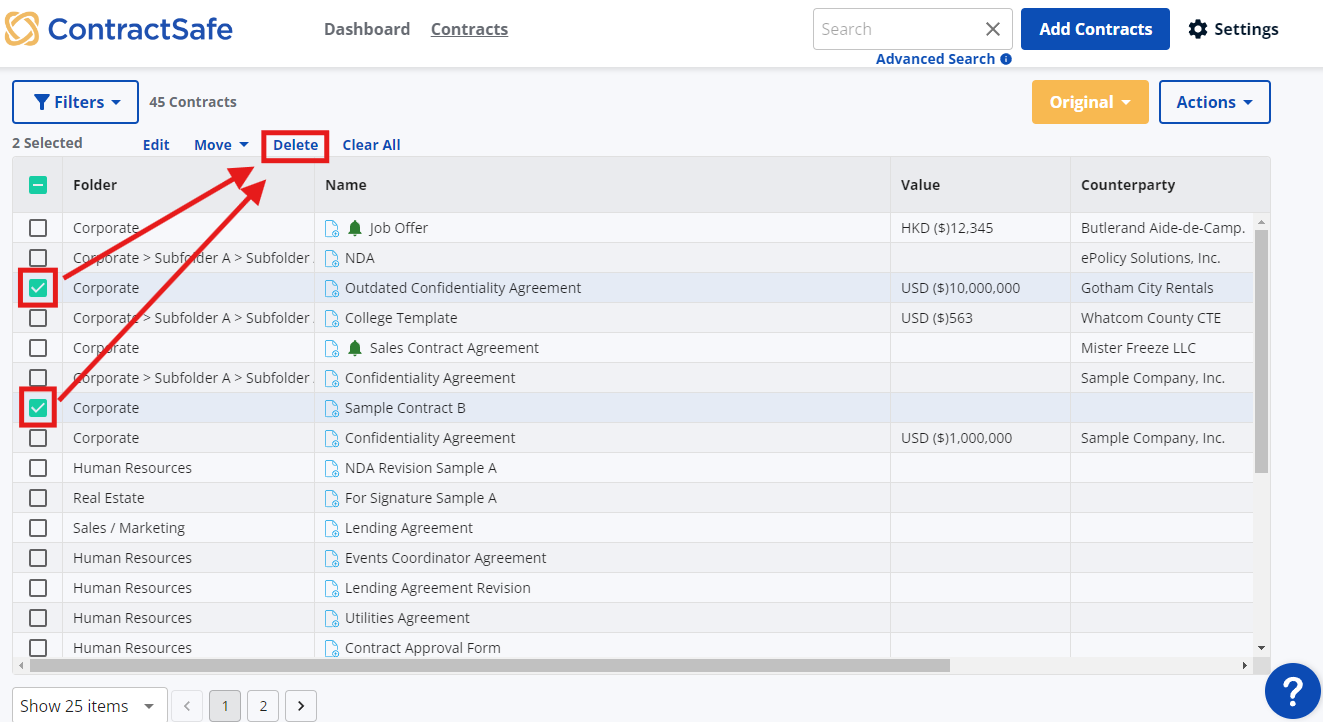The height and width of the screenshot is (722, 1323).
Task: Click the Delete link for selected contracts
Action: coord(295,145)
